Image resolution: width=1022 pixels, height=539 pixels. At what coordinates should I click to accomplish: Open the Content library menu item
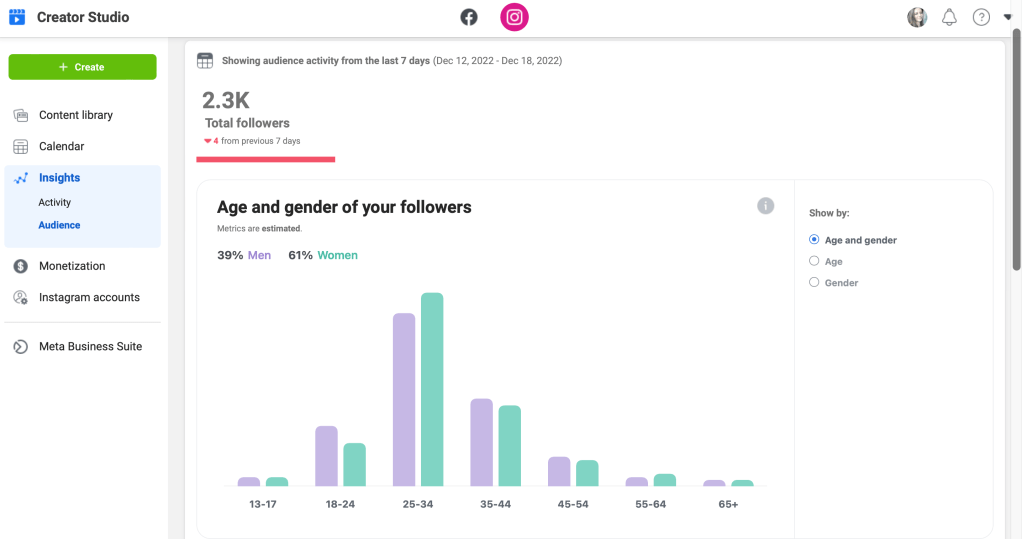pos(75,115)
